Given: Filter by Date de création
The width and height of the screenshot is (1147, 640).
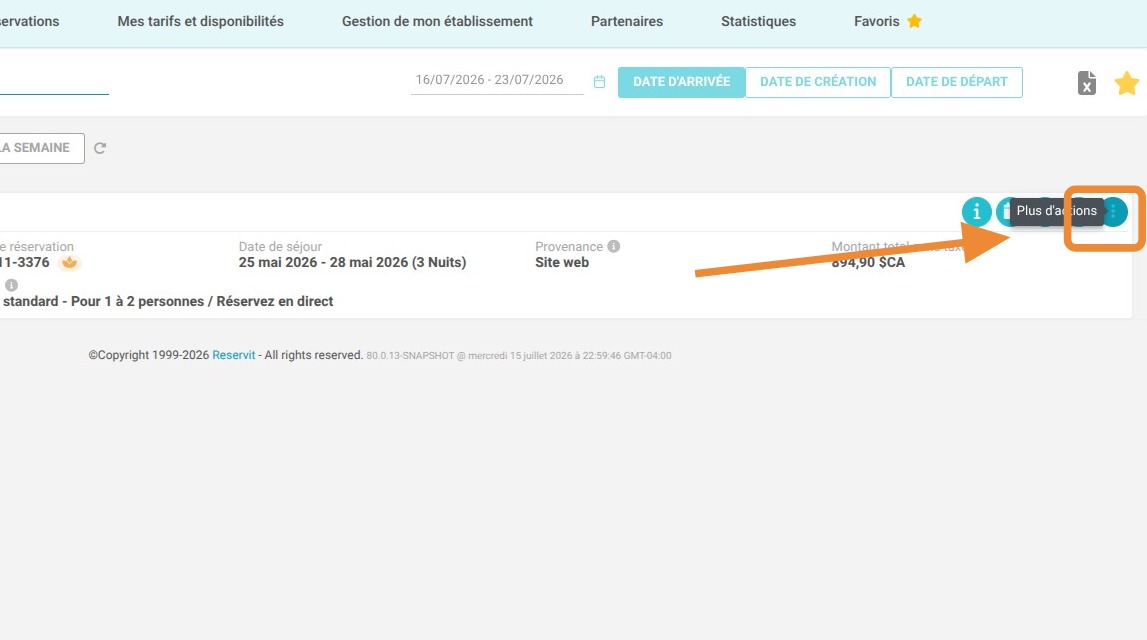Looking at the screenshot, I should [x=818, y=82].
